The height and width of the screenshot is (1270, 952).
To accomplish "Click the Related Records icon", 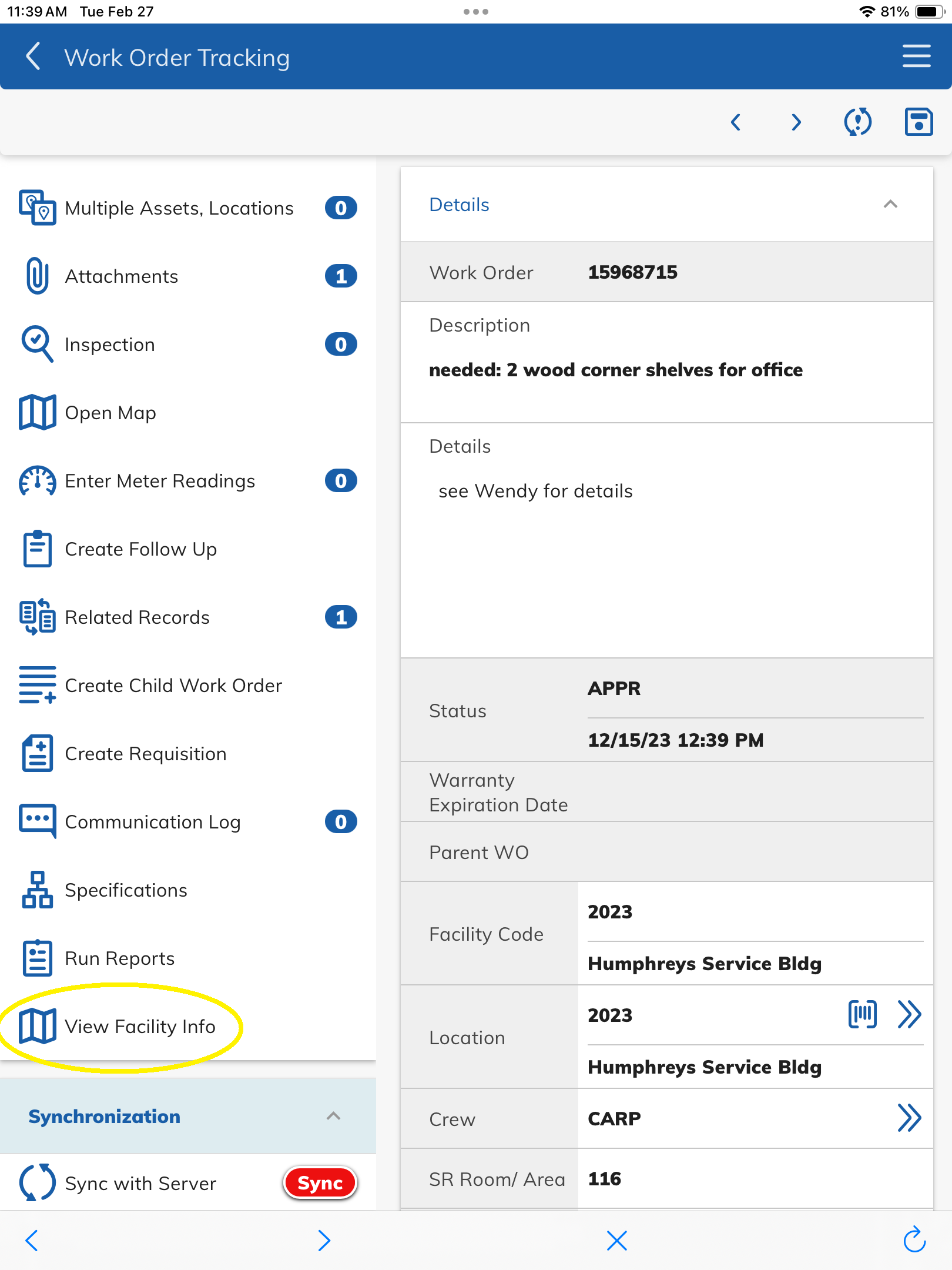I will (37, 617).
